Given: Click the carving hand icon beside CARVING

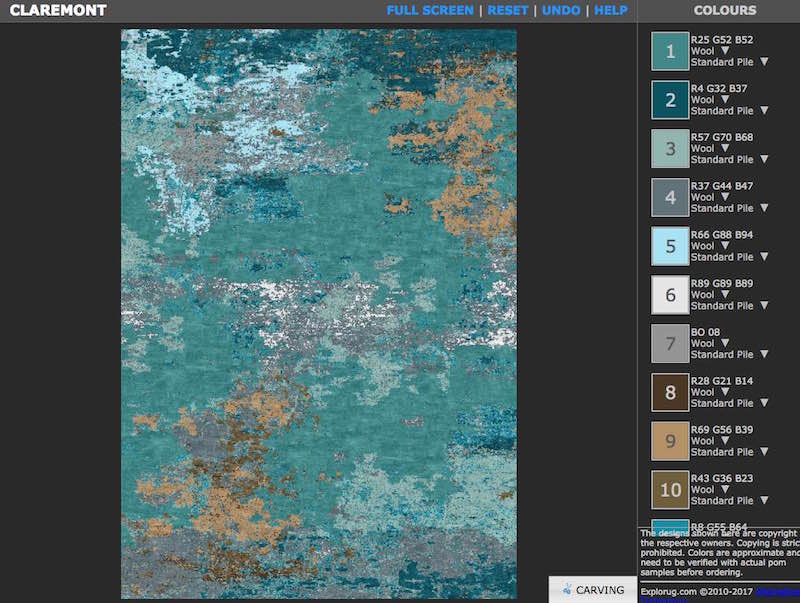Looking at the screenshot, I should tap(567, 590).
